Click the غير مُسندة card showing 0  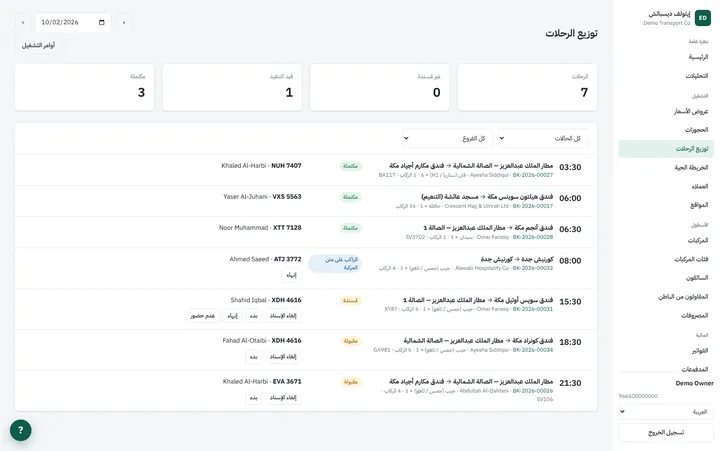click(380, 87)
